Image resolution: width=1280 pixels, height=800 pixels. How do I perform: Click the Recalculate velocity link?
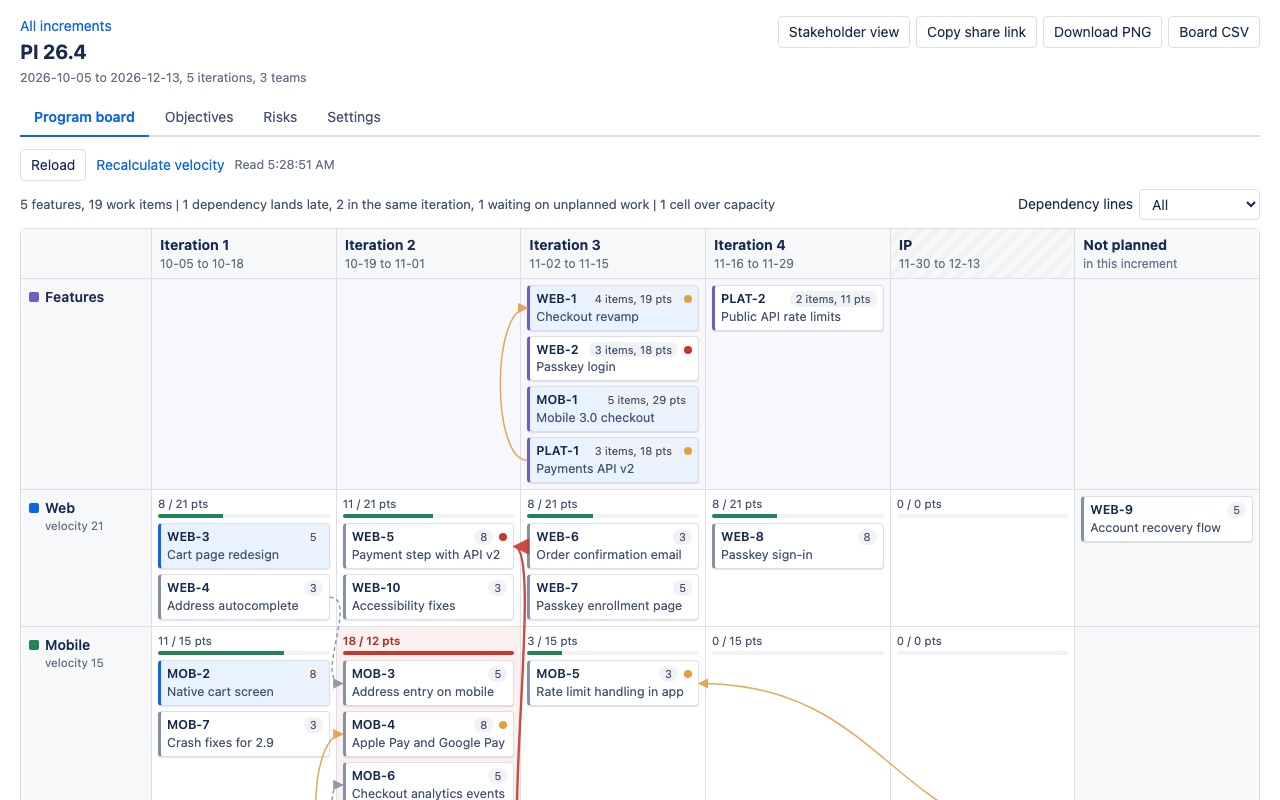coord(160,165)
